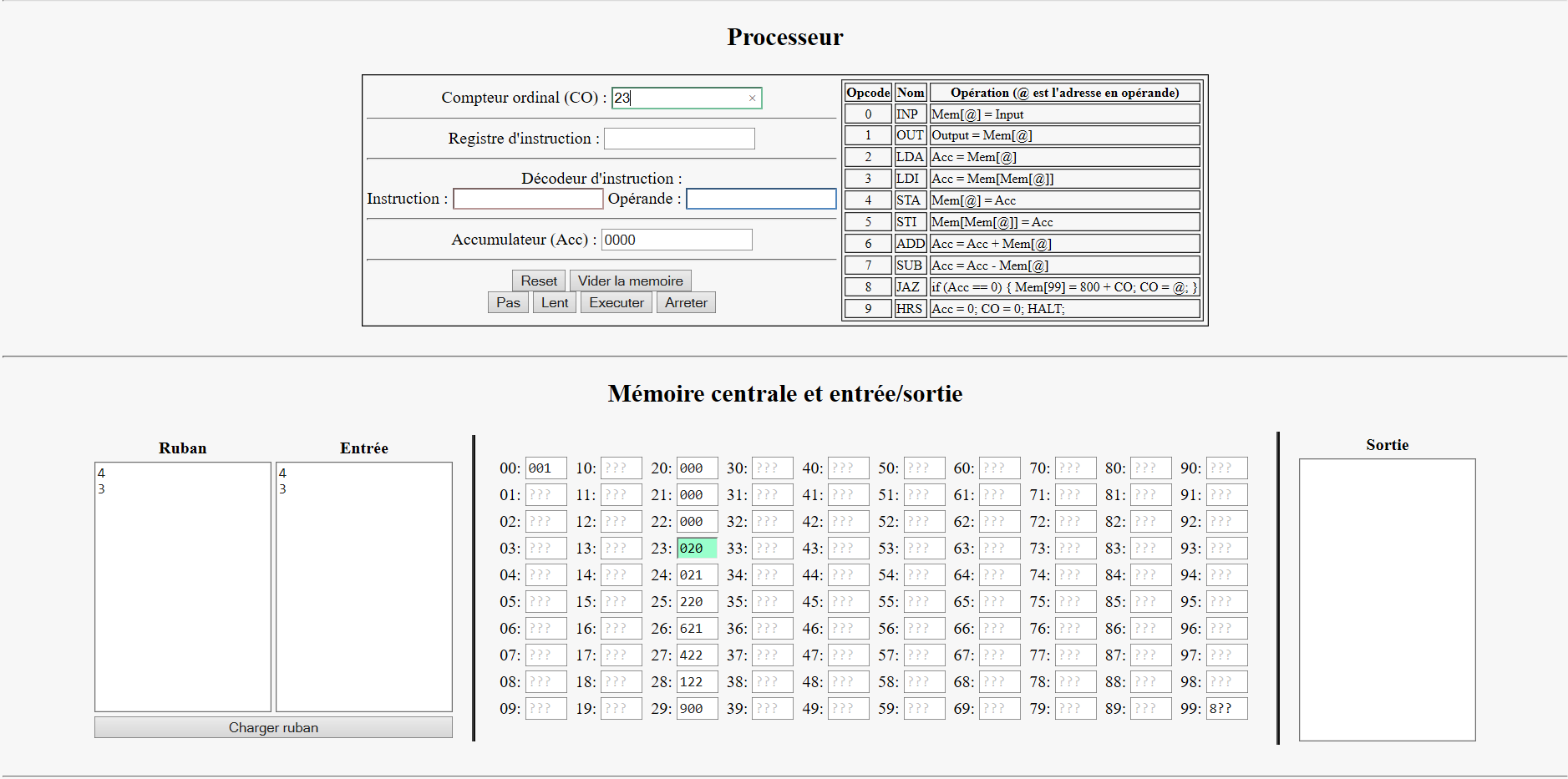Viewport: 1568px width, 779px height.
Task: Select highlighted memory cell 23 with 020
Action: [x=697, y=549]
